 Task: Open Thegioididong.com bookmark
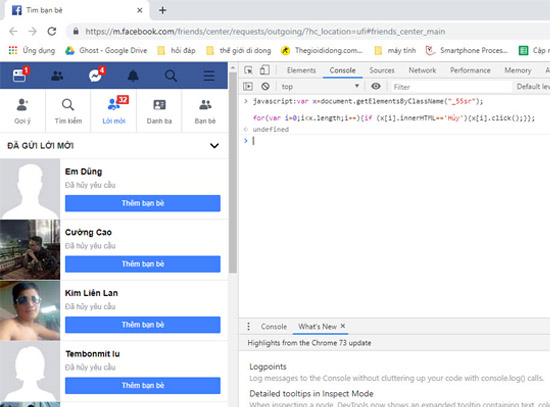coord(322,51)
